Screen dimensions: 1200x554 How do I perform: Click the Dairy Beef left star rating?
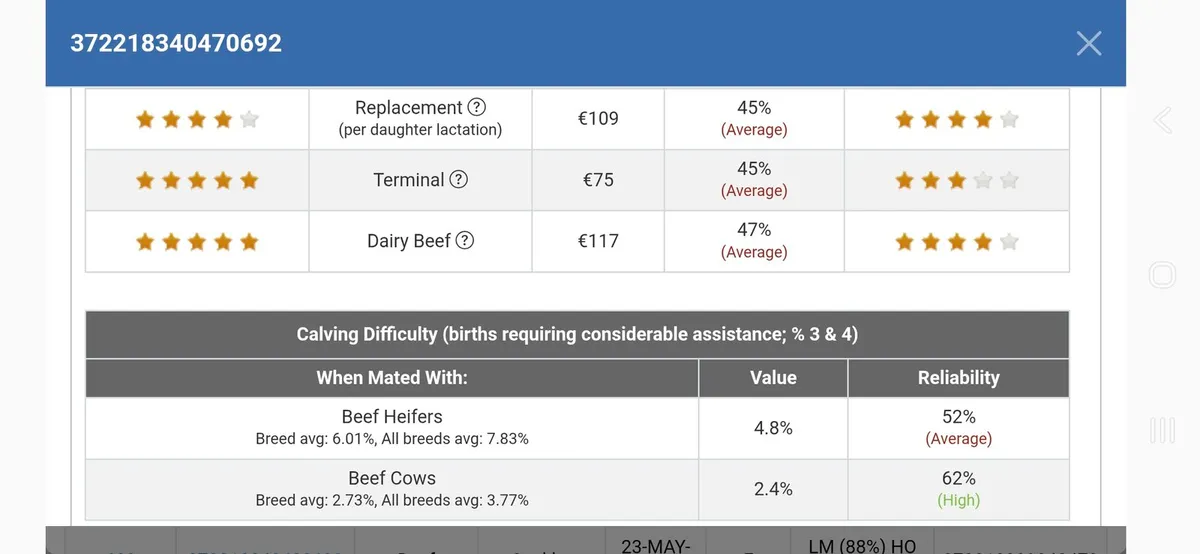(x=197, y=242)
